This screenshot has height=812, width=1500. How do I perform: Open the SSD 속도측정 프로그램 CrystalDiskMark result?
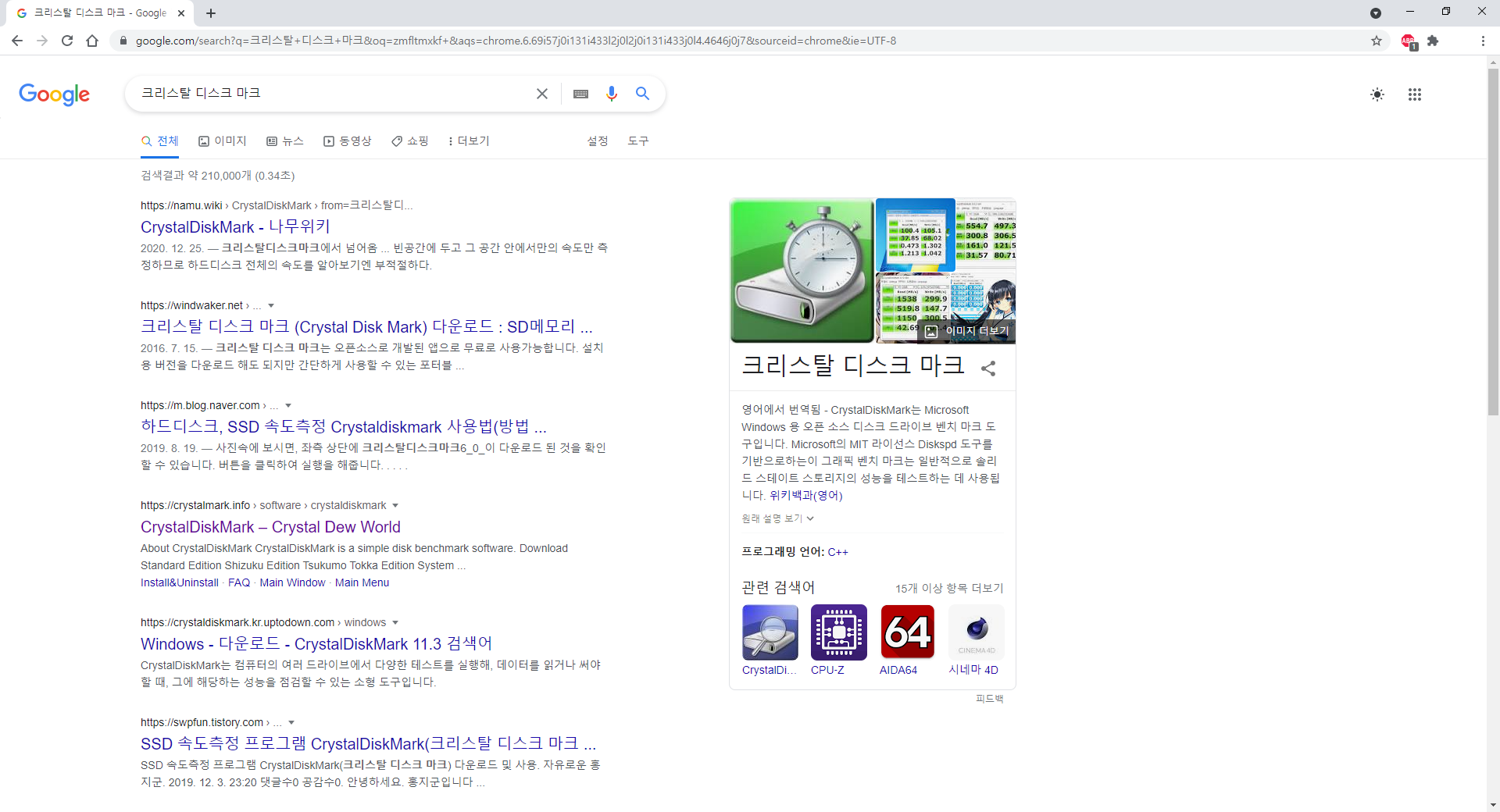coord(368,744)
